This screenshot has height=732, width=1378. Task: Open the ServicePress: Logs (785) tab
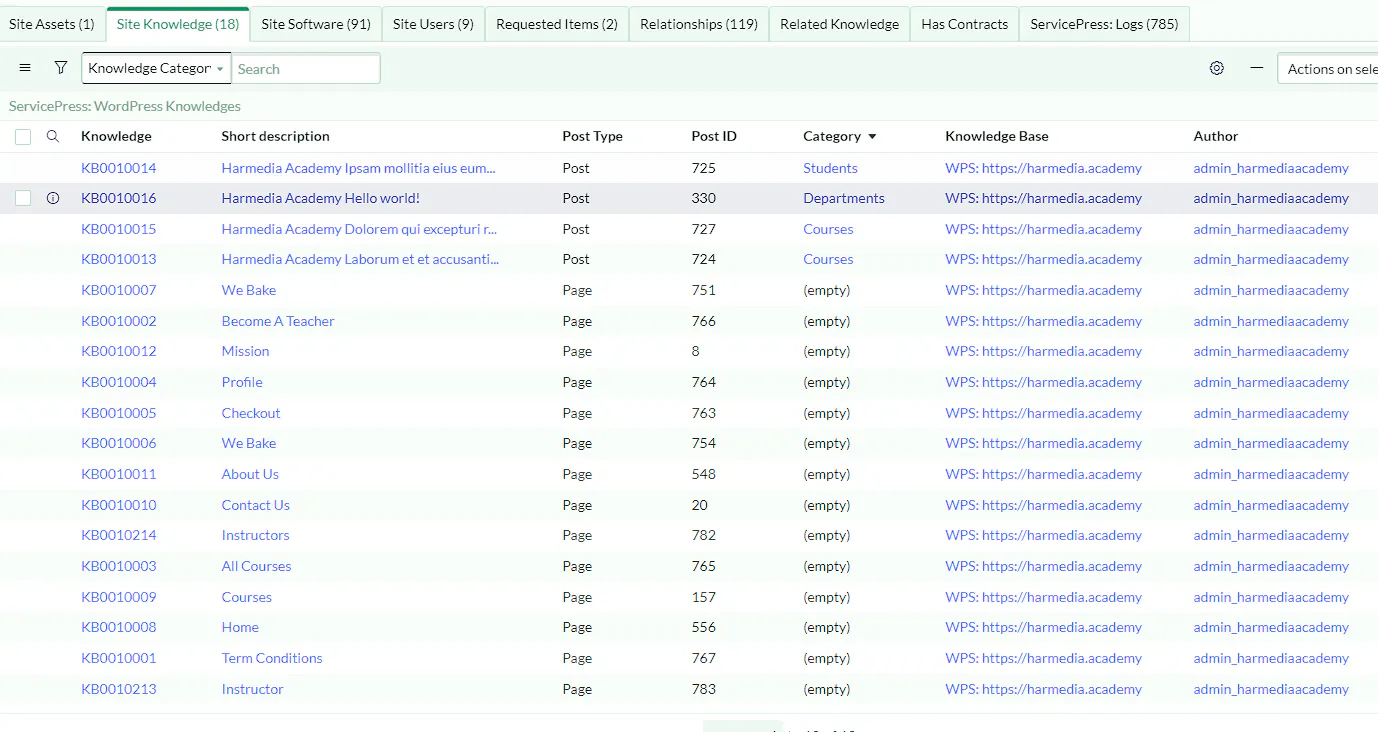point(1104,24)
